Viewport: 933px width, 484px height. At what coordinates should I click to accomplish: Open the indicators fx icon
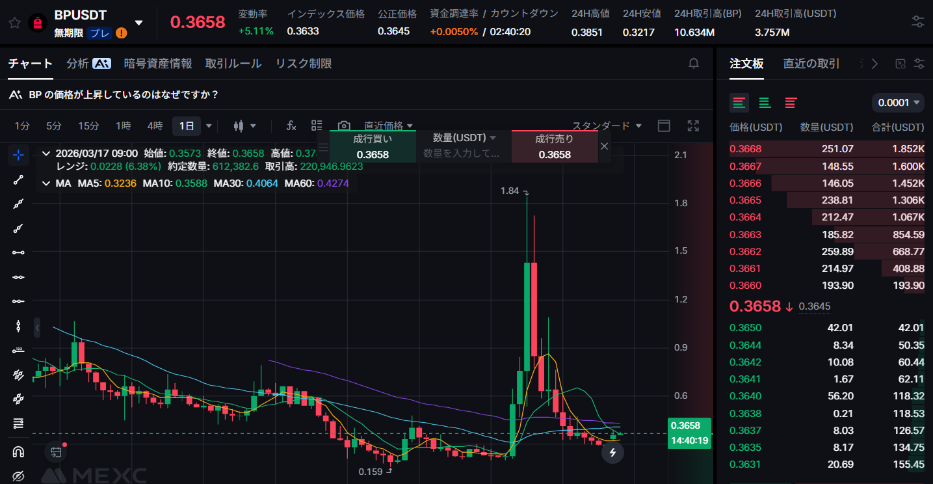(x=291, y=126)
